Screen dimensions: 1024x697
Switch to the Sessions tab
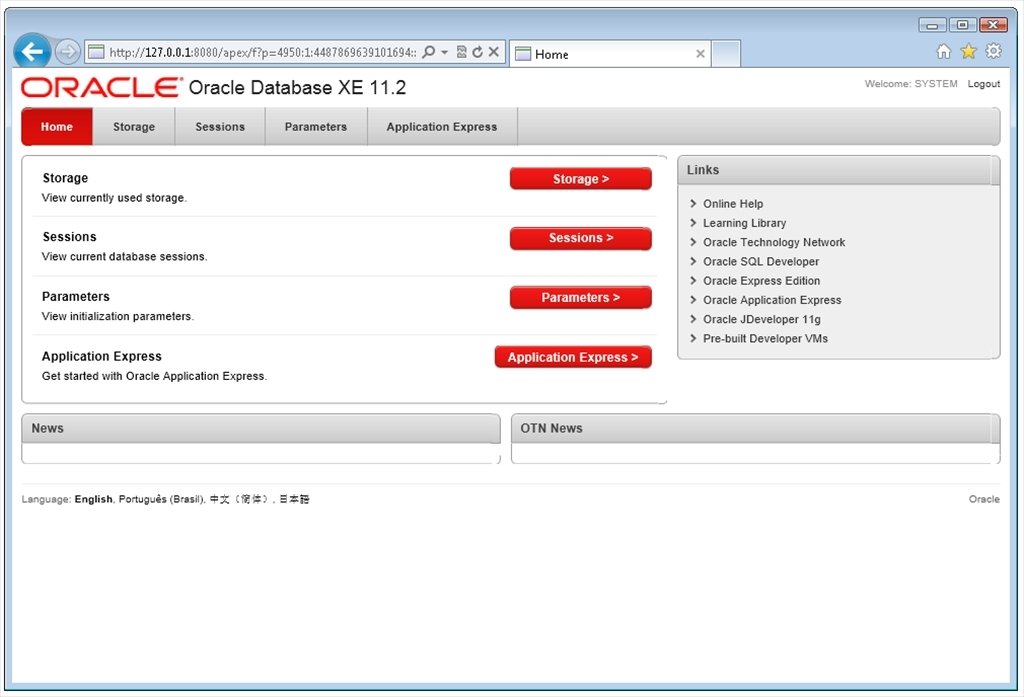click(x=220, y=126)
